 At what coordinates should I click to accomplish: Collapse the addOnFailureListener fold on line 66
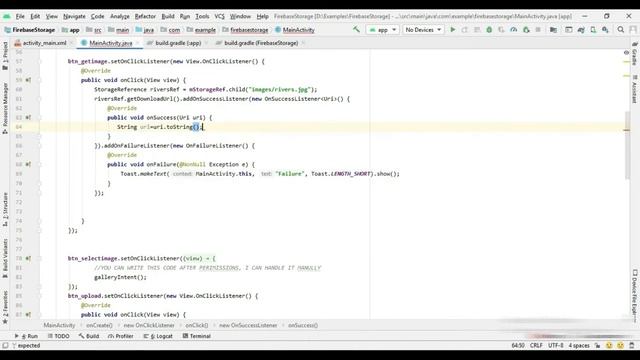40,146
